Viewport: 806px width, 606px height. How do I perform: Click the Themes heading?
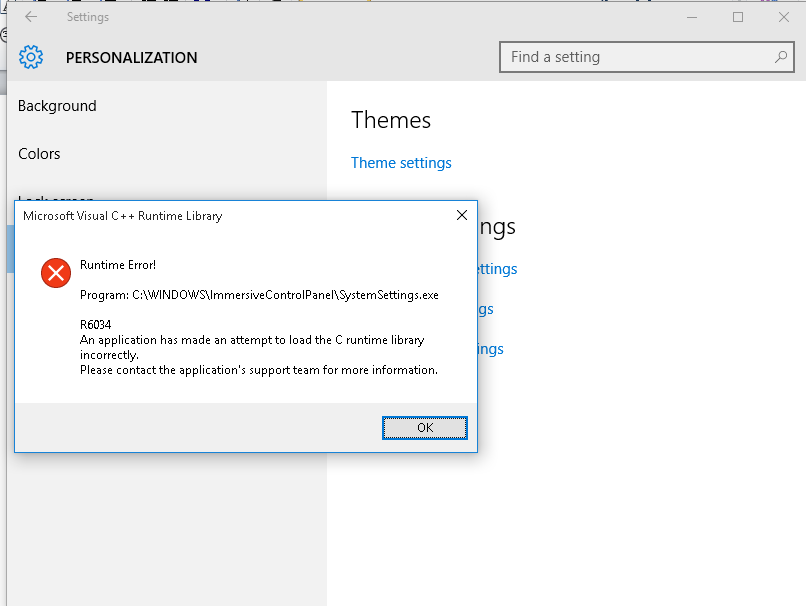pyautogui.click(x=391, y=120)
